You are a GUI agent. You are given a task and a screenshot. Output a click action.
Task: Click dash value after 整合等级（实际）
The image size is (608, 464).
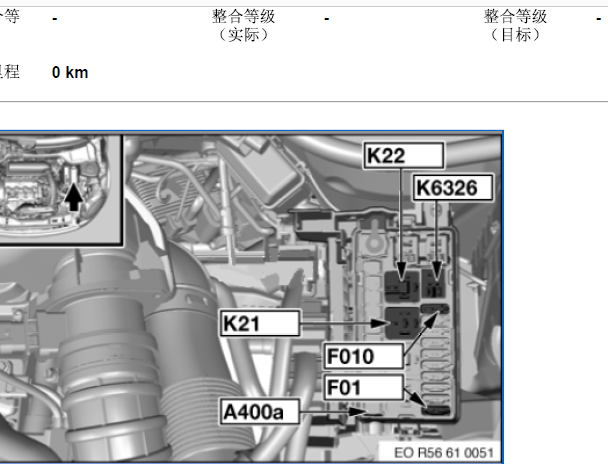point(327,18)
